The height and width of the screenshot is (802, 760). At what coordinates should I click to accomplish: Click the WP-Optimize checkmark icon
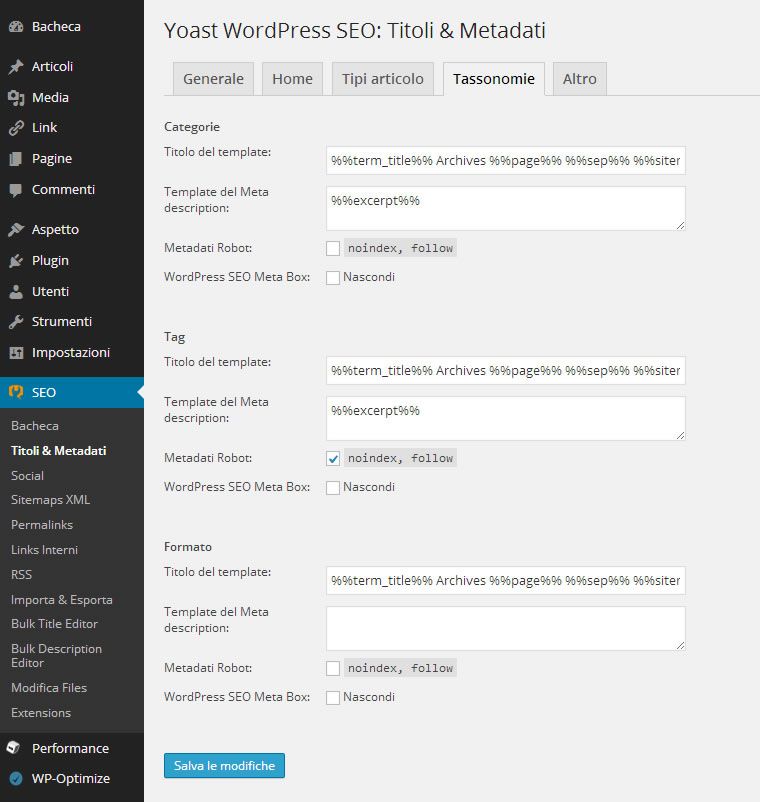click(16, 778)
